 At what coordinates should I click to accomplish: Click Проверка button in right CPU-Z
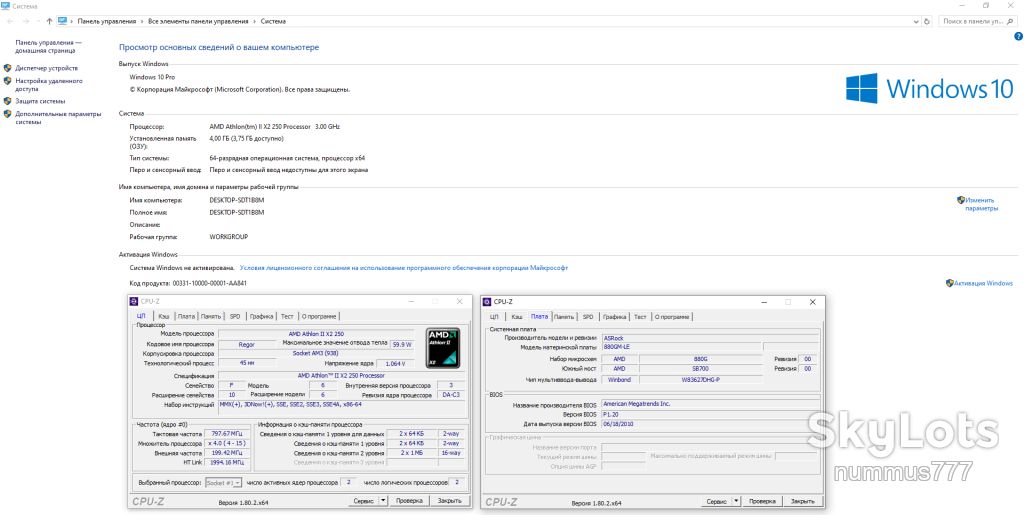click(763, 501)
